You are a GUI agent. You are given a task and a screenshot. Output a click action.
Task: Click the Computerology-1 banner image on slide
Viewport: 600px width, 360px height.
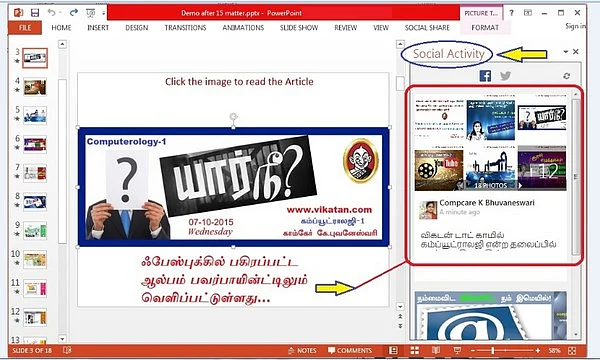(x=233, y=187)
